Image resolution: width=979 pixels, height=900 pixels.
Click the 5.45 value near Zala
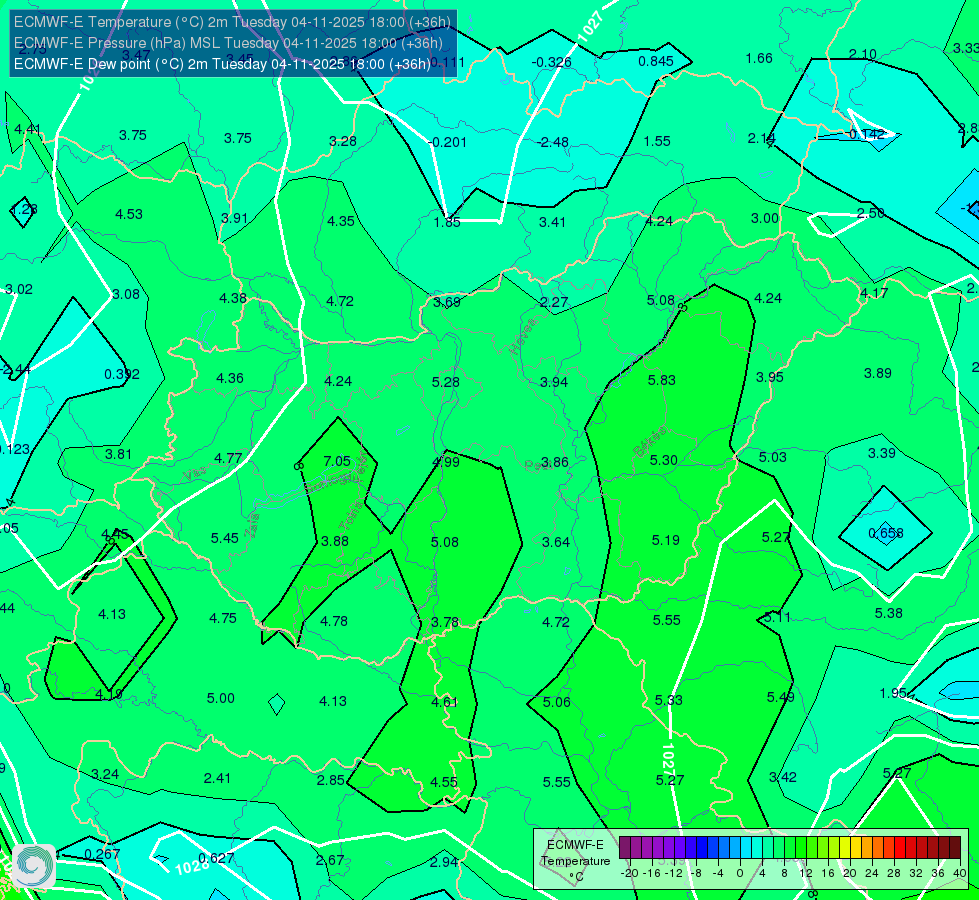[224, 538]
